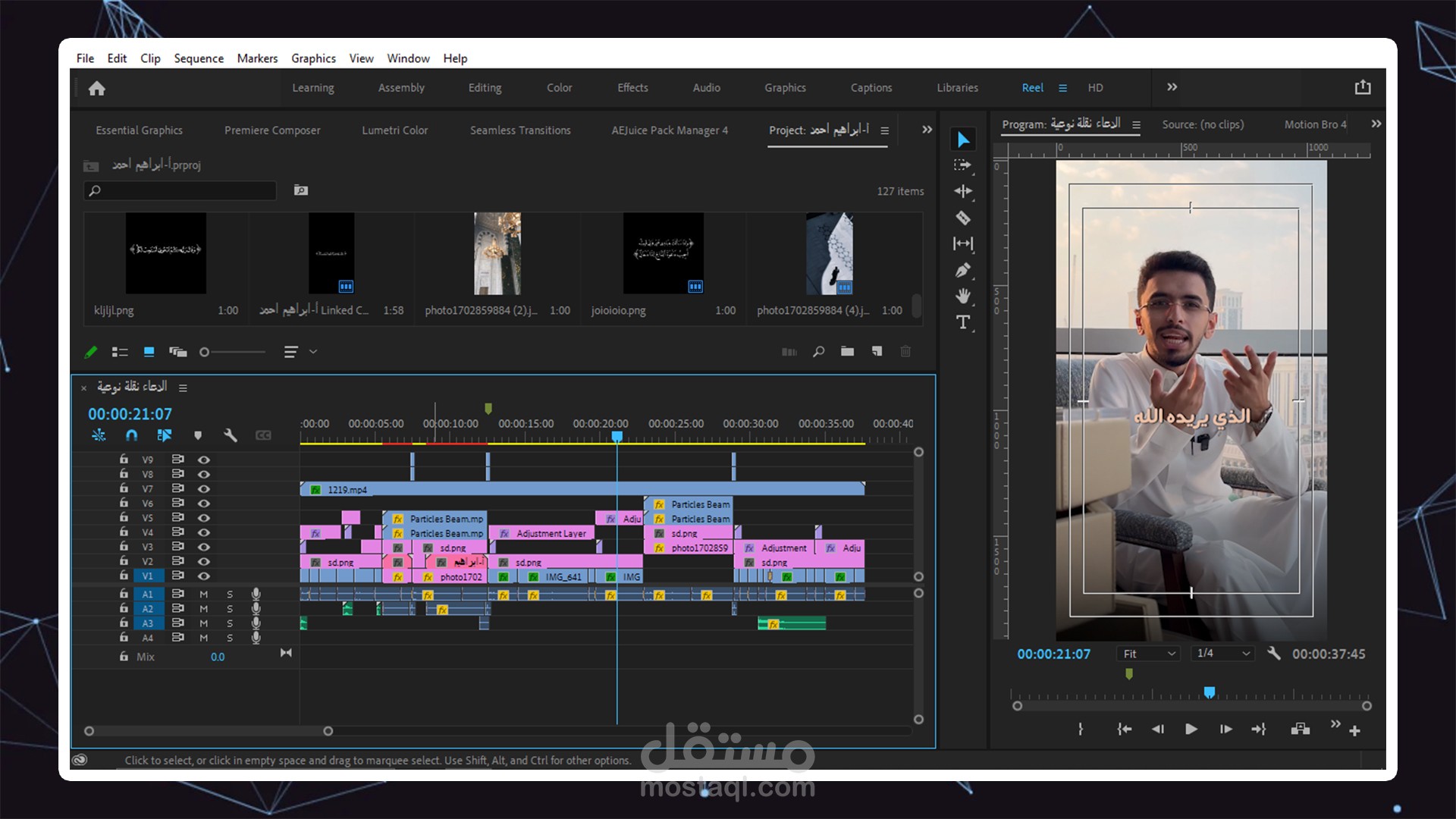This screenshot has height=819, width=1456.
Task: Click the Effects workspace
Action: point(632,88)
